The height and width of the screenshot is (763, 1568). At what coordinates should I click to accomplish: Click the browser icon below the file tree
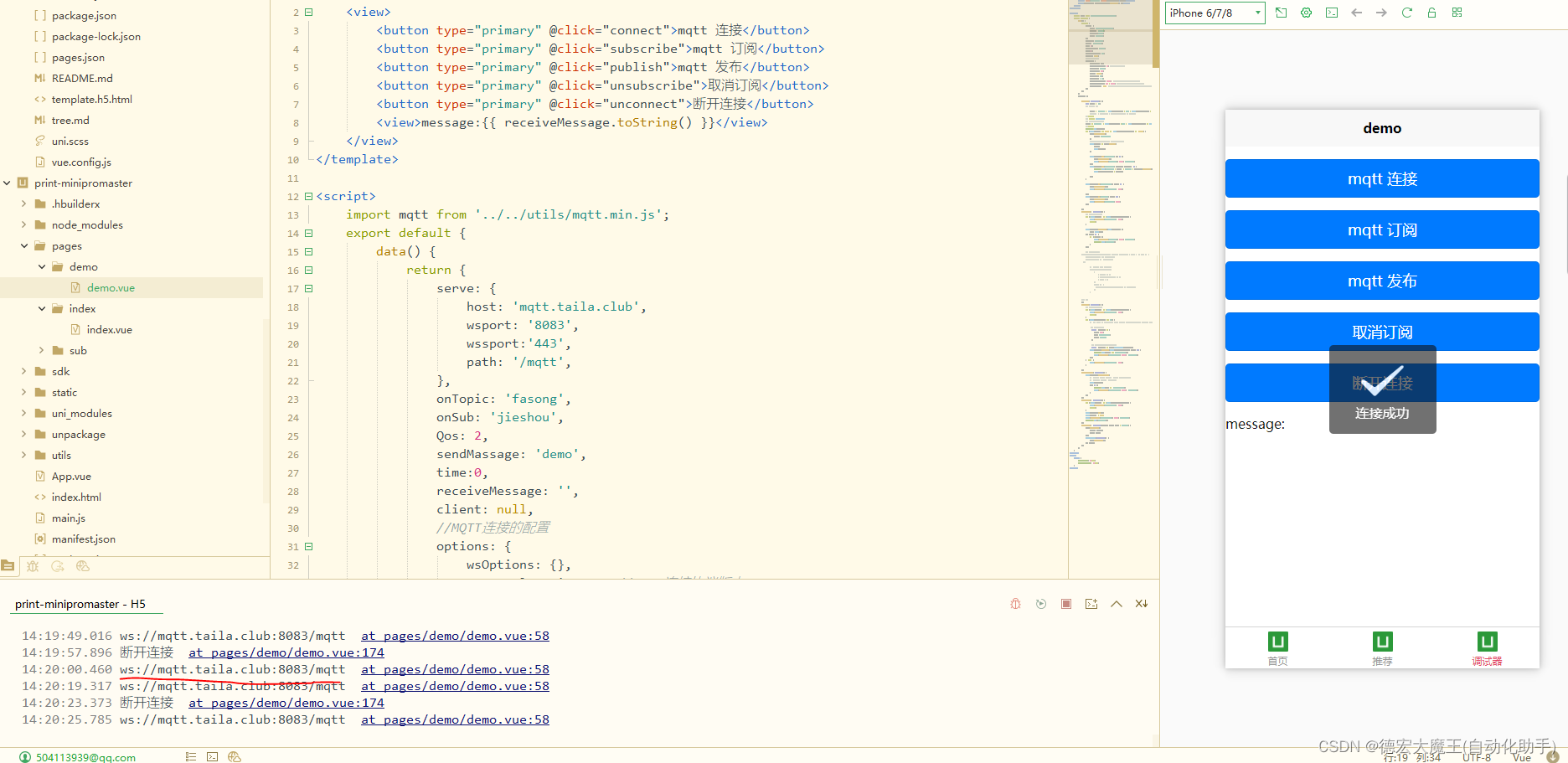83,566
